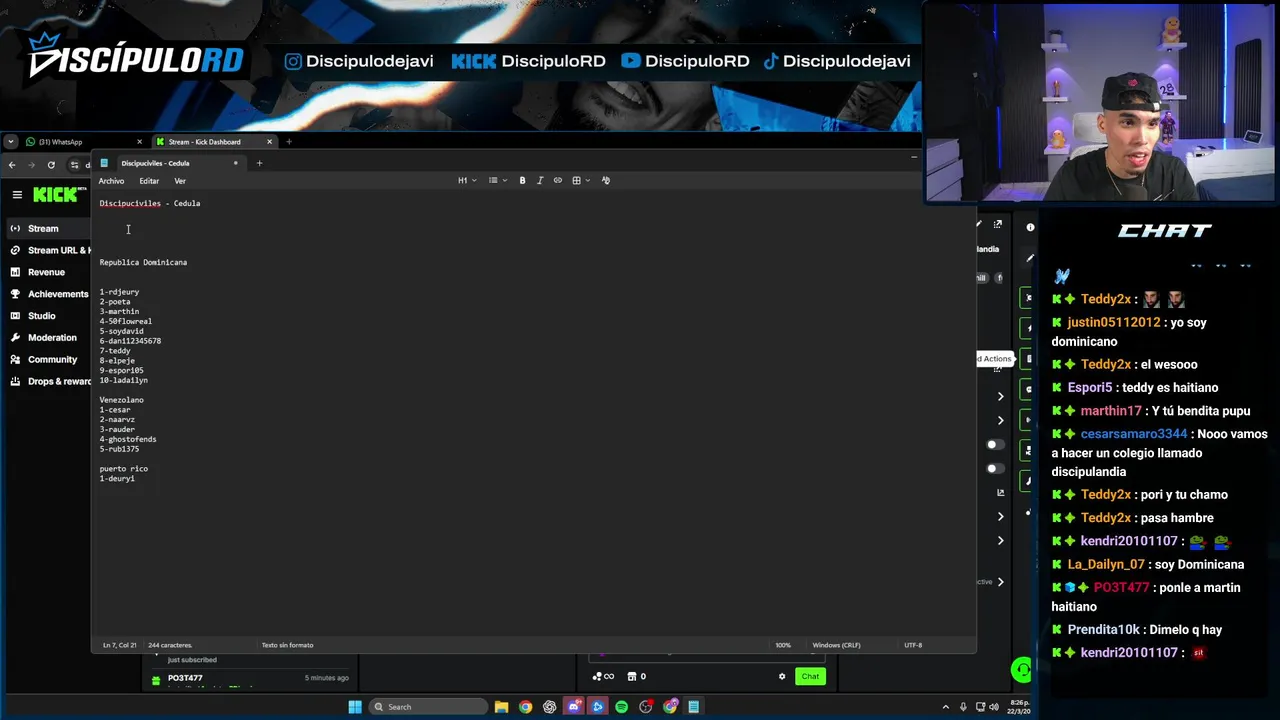
Task: Click the PO3T477 subscriber entry
Action: (250, 678)
